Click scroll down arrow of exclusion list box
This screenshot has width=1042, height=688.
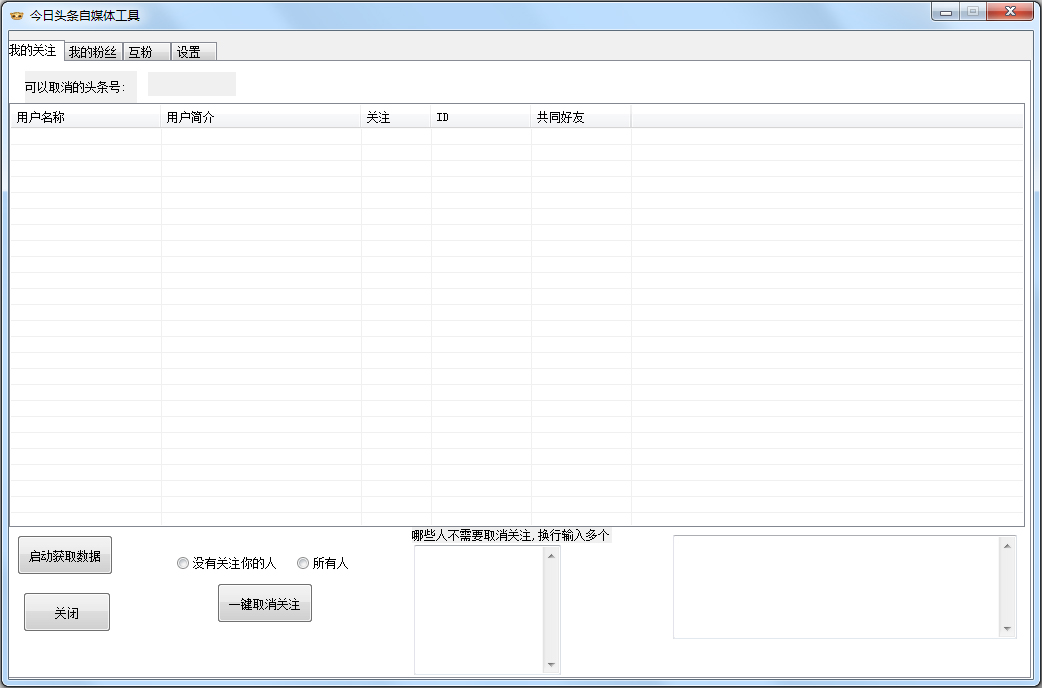(551, 665)
